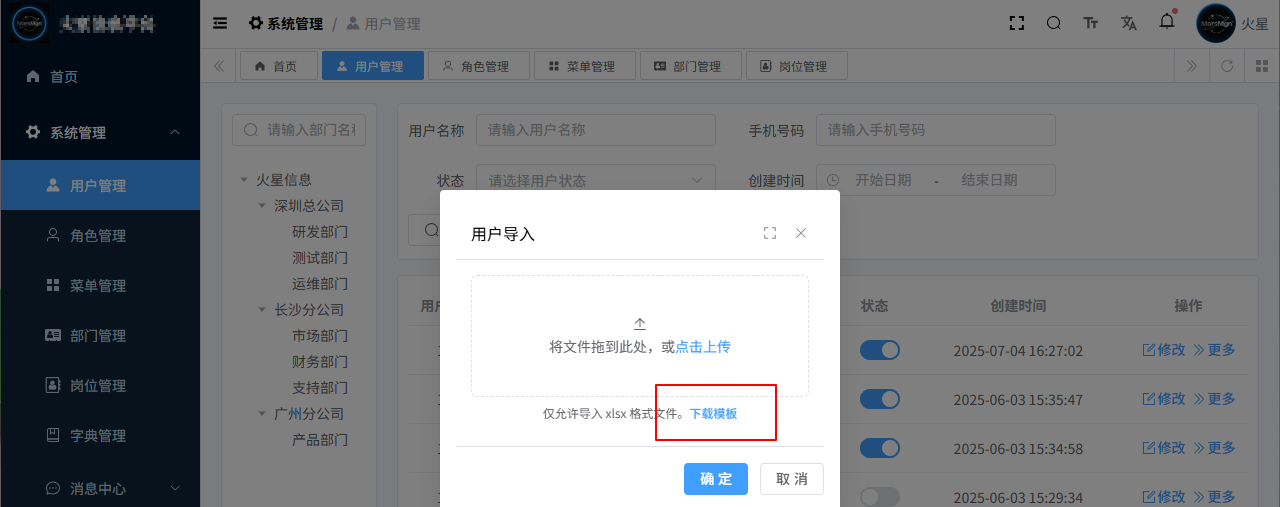Collapse the 深圳总公司 tree node
This screenshot has height=507, width=1280.
pyautogui.click(x=263, y=206)
